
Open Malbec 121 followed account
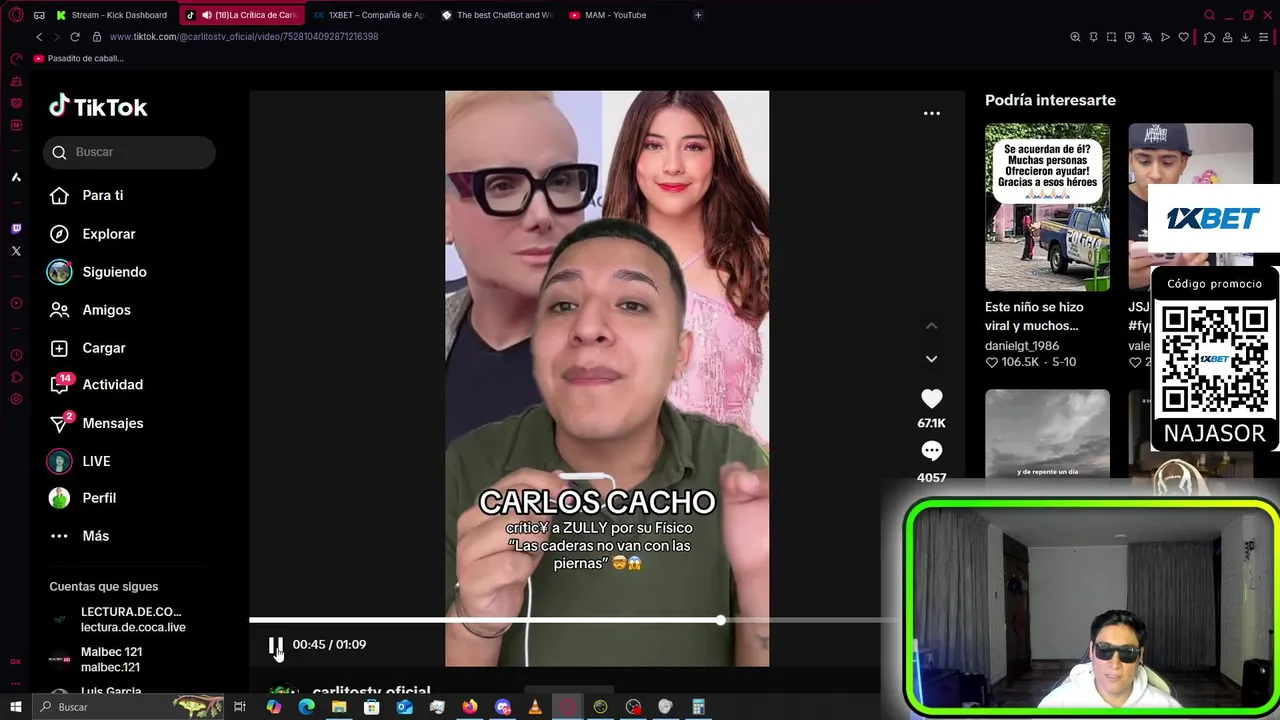click(96, 659)
